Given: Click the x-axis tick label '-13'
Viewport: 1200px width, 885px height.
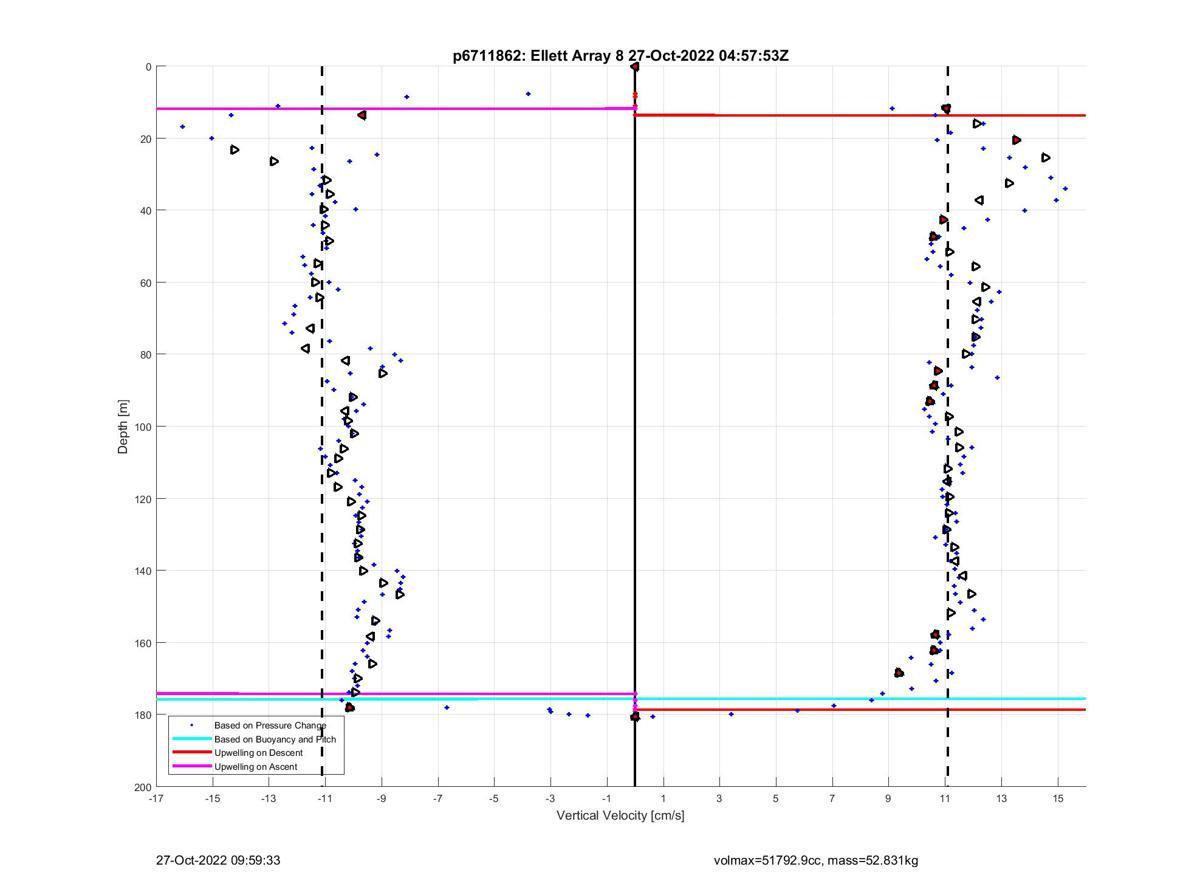Looking at the screenshot, I should (268, 798).
